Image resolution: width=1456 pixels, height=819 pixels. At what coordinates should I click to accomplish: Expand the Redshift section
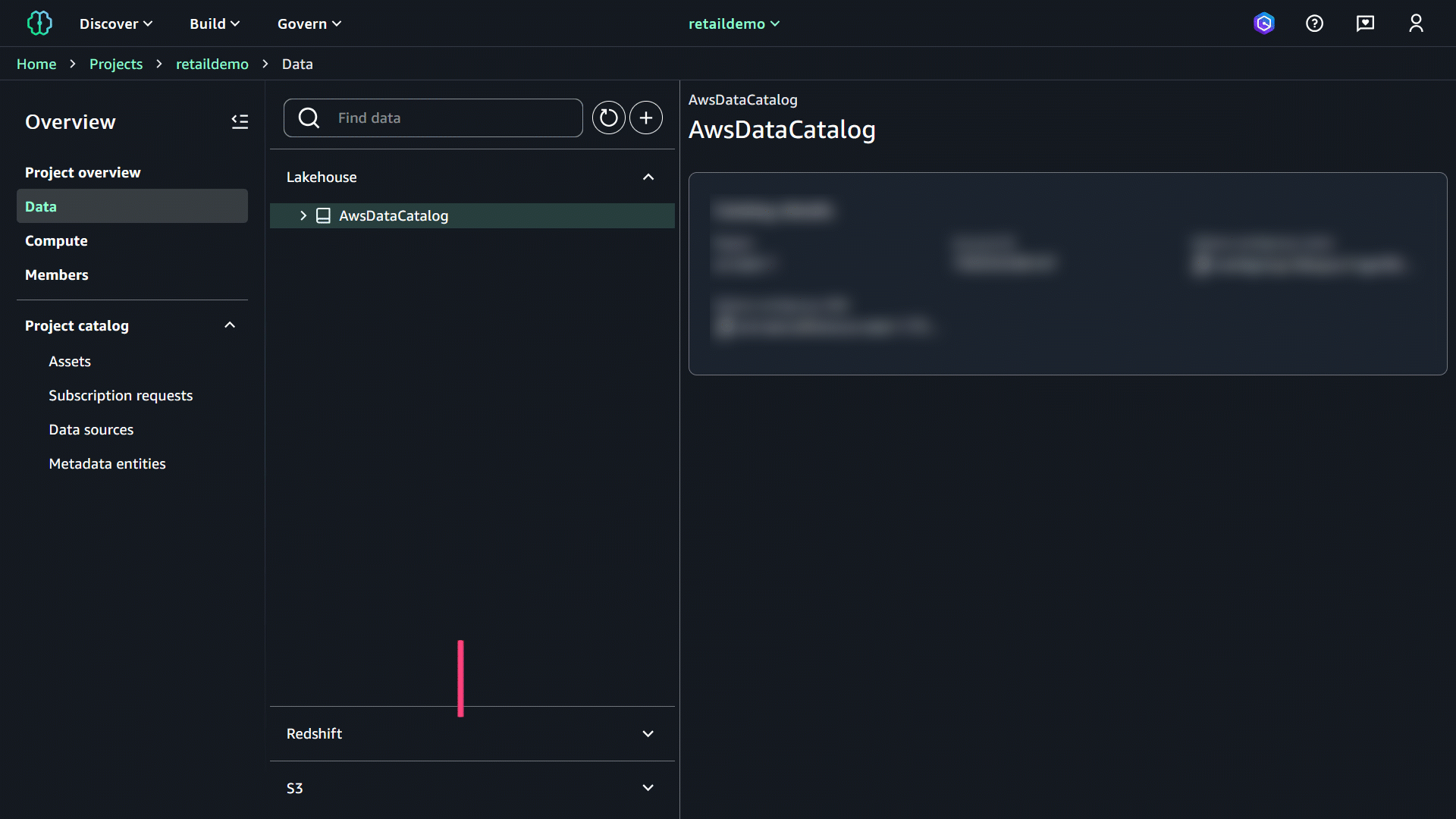[648, 733]
